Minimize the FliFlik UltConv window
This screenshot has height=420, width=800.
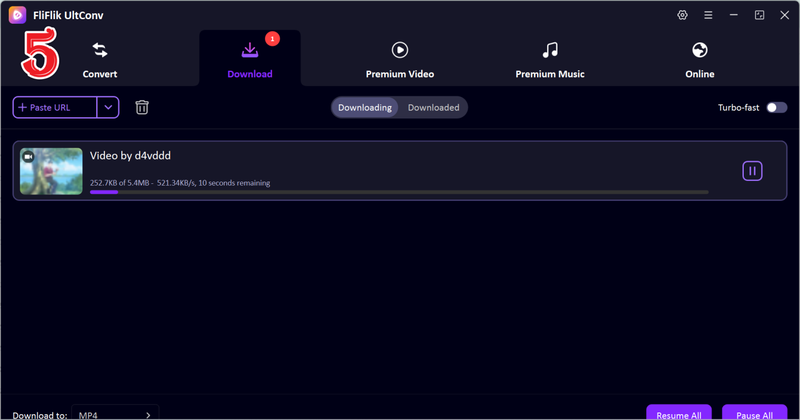(x=734, y=15)
